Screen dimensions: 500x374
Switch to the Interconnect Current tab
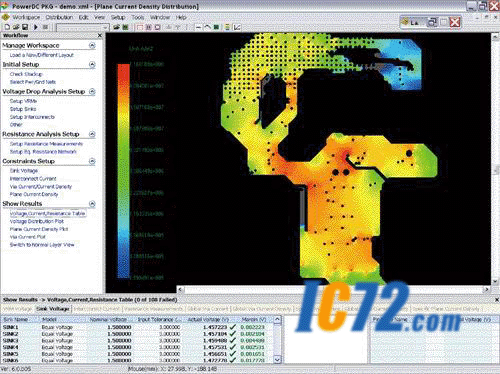pyautogui.click(x=97, y=309)
